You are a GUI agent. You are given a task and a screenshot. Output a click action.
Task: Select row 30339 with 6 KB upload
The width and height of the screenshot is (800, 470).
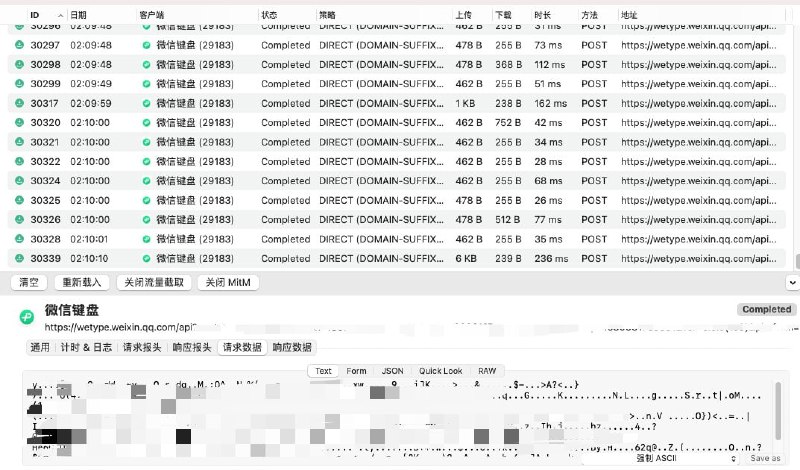396,258
